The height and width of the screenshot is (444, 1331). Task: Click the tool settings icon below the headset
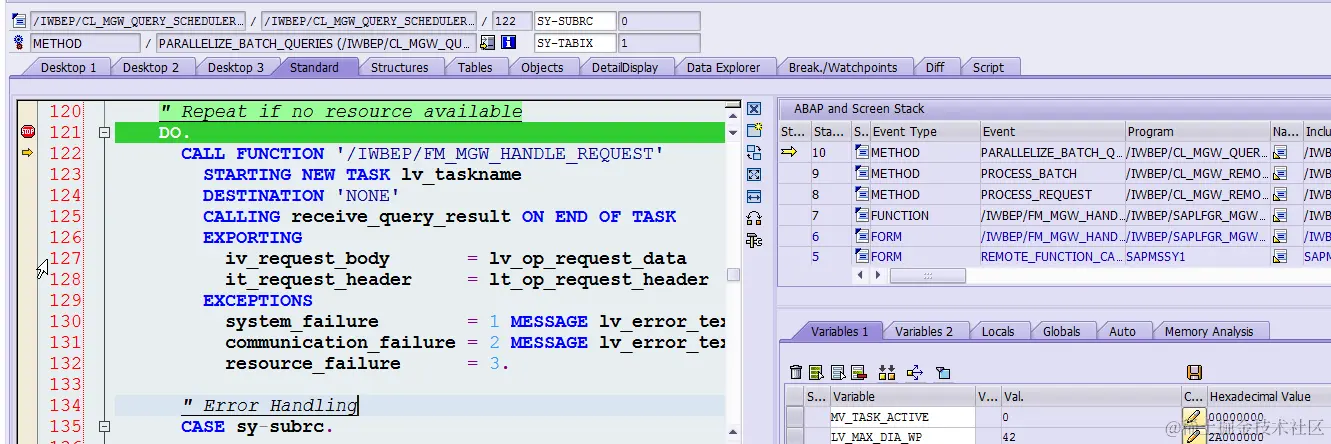click(754, 240)
